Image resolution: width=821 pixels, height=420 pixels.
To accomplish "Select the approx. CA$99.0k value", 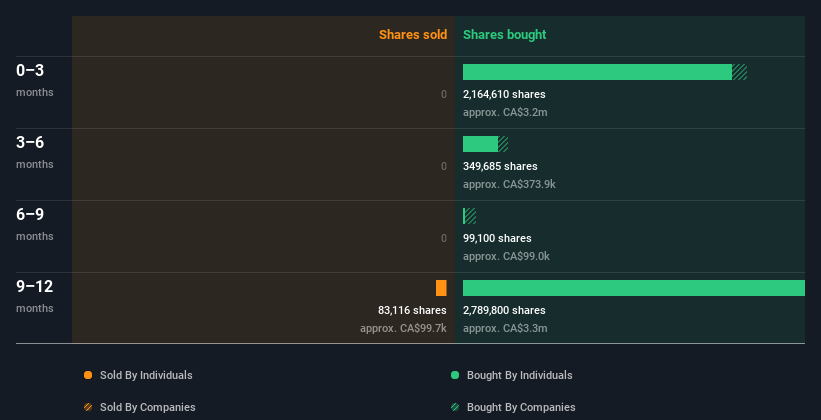I will click(x=506, y=257).
